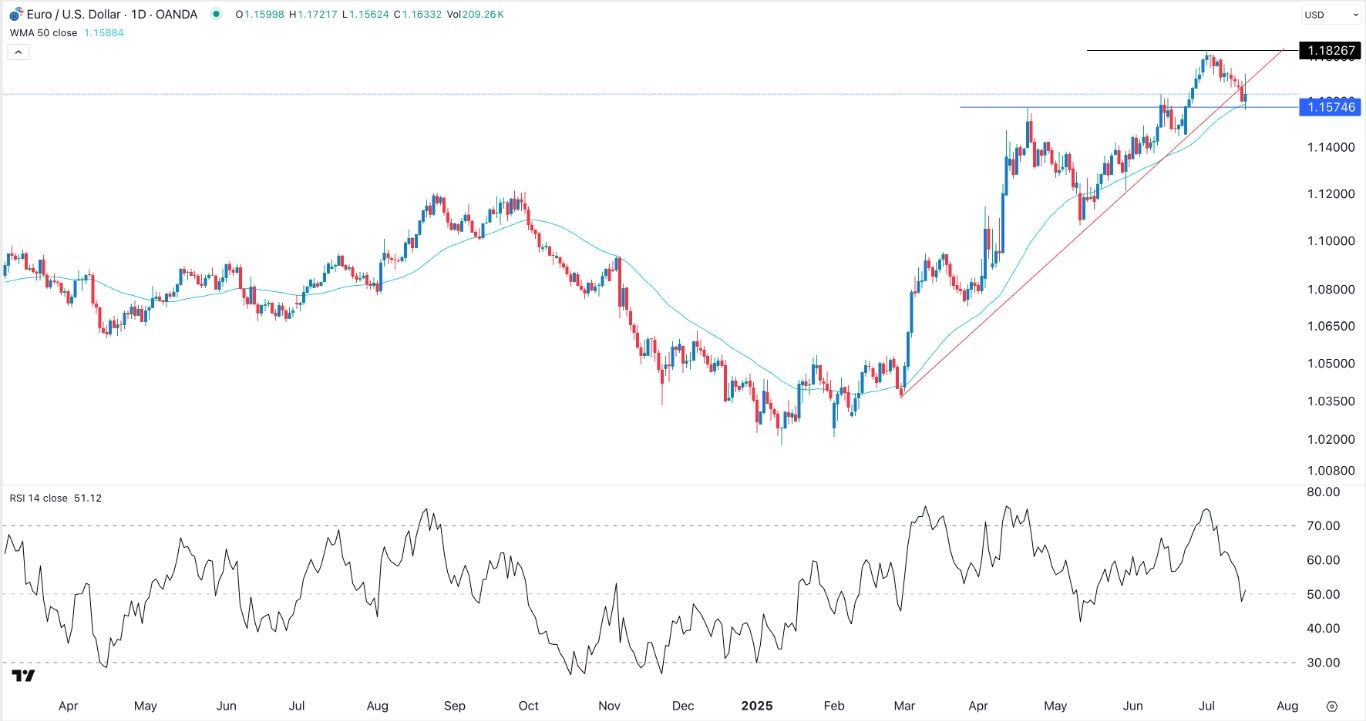
Task: Open chart settings gear on time axis
Action: click(x=1332, y=705)
